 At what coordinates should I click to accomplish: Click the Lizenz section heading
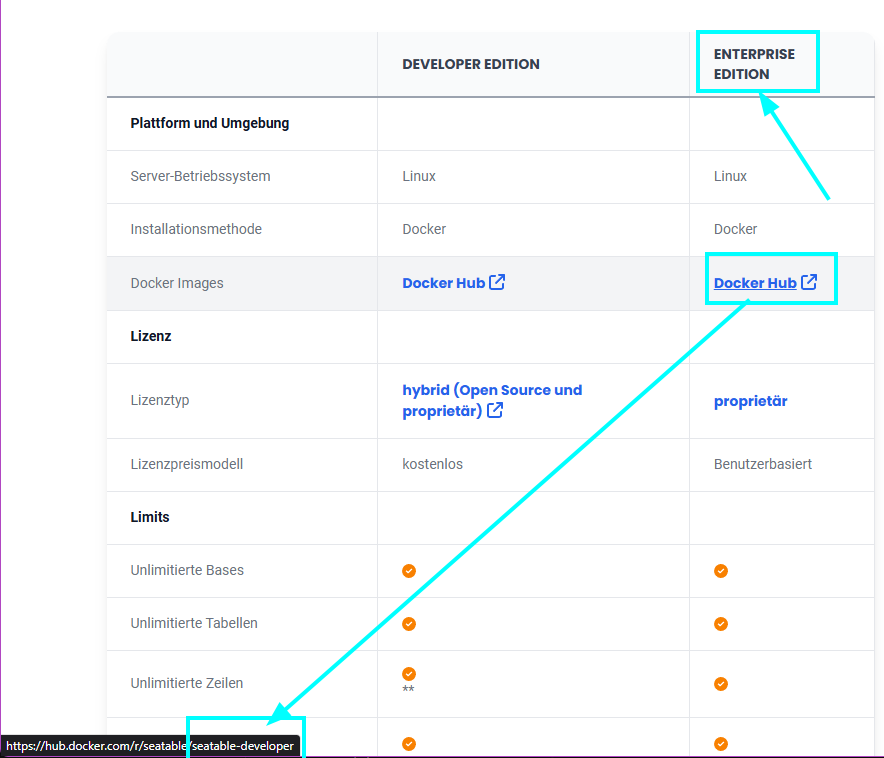pos(151,336)
